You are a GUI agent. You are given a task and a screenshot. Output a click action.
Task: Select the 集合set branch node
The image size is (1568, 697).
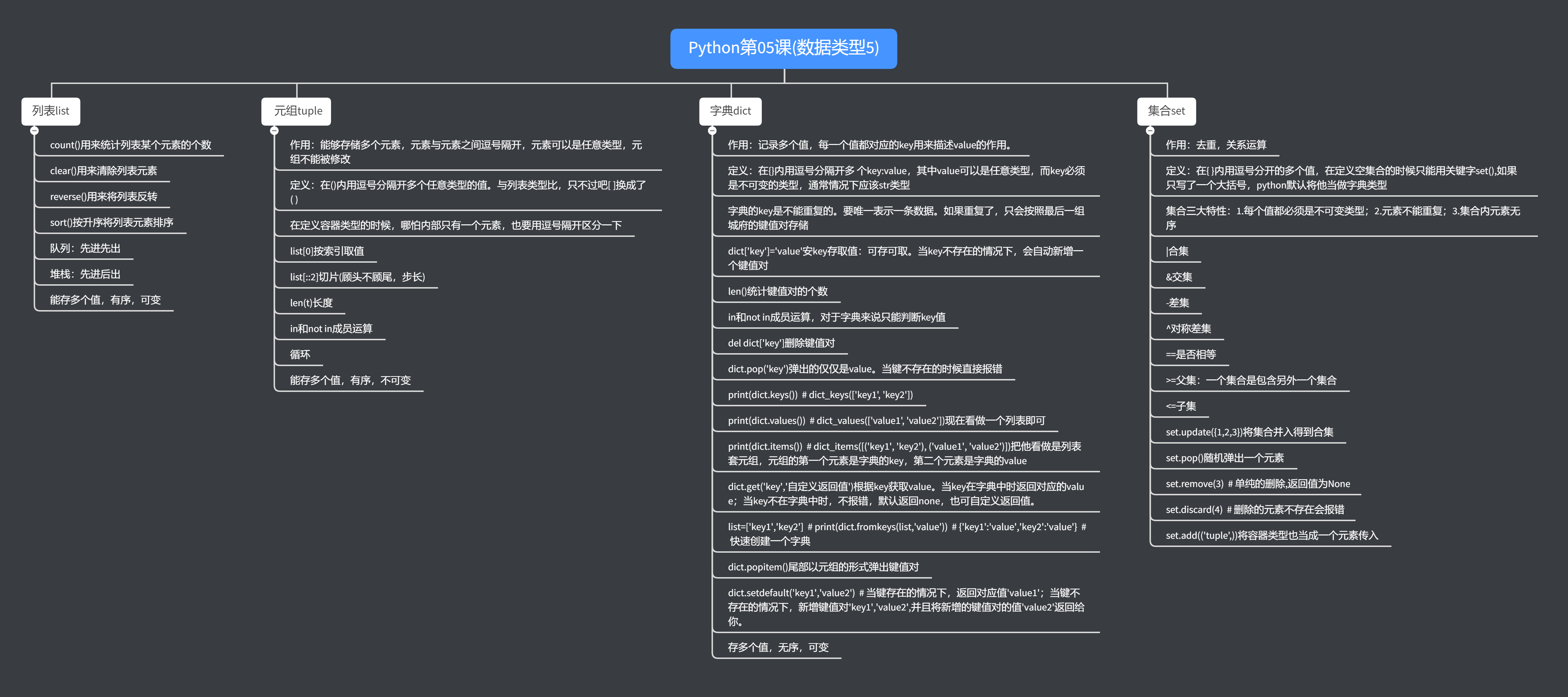click(1166, 111)
